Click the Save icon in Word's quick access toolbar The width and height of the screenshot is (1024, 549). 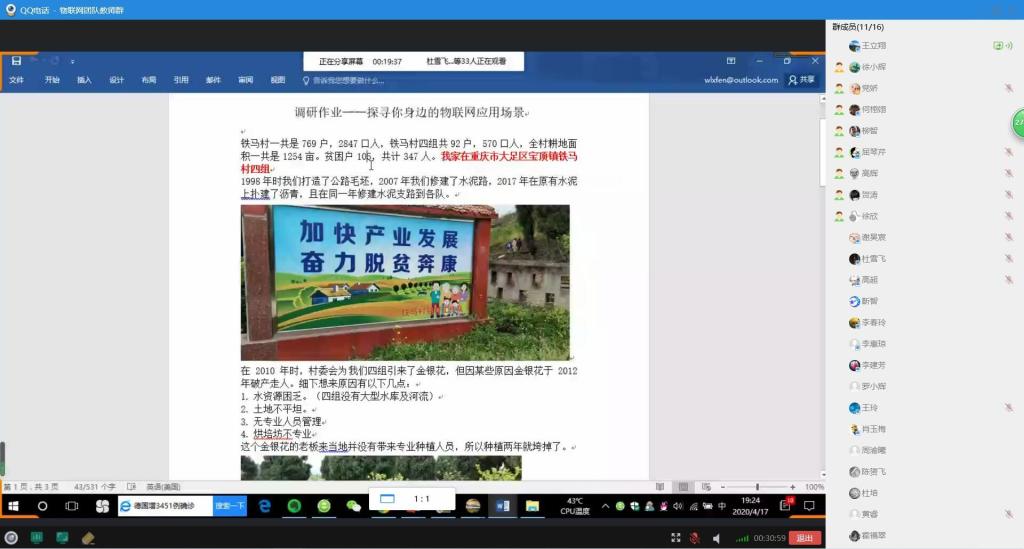(17, 61)
